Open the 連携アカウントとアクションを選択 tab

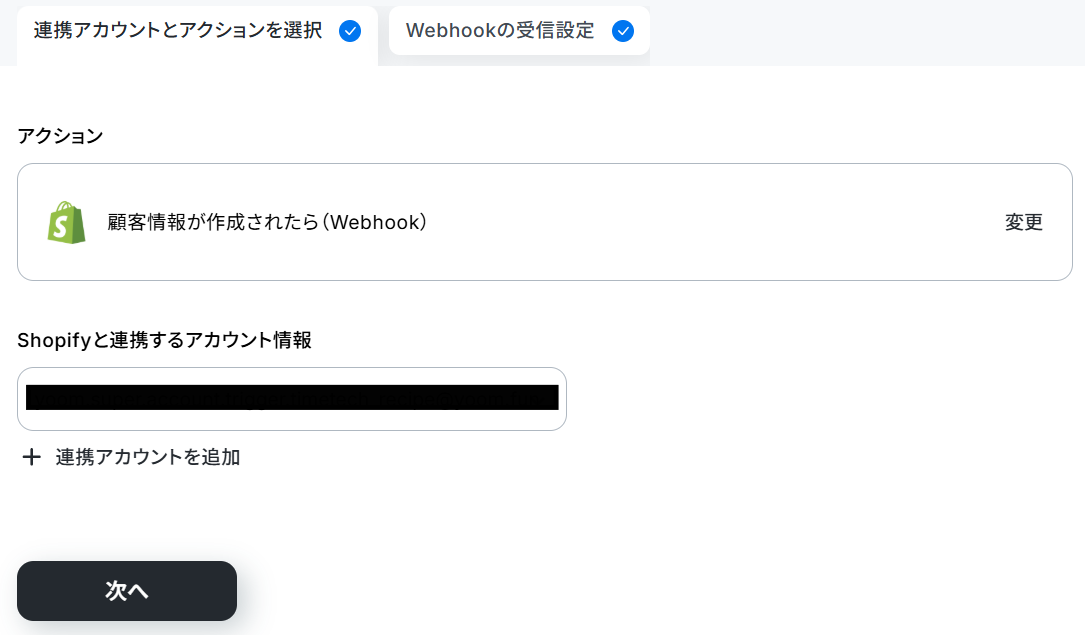(197, 35)
